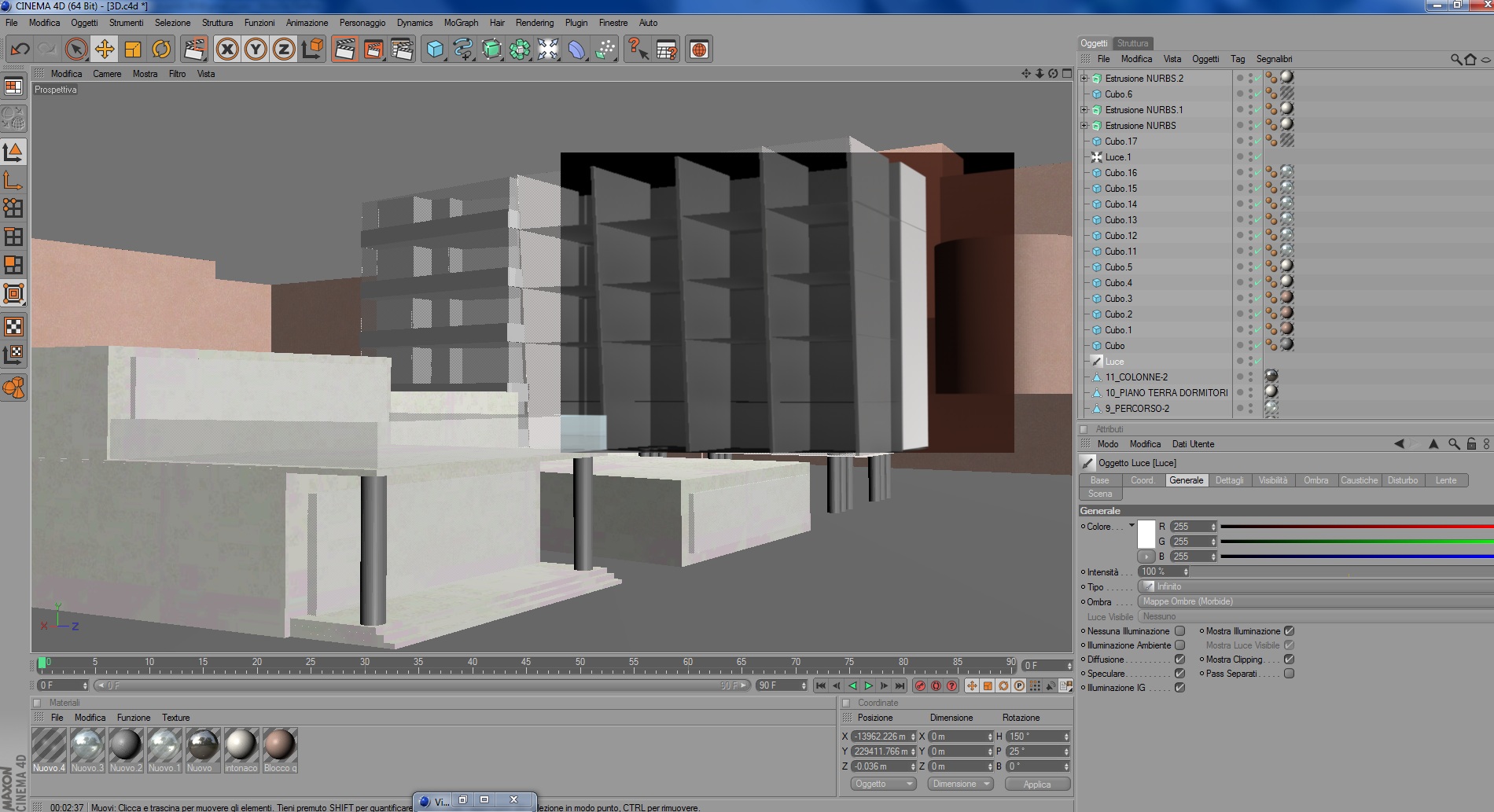Open the Tipo dropdown showing Infinito

[1316, 587]
